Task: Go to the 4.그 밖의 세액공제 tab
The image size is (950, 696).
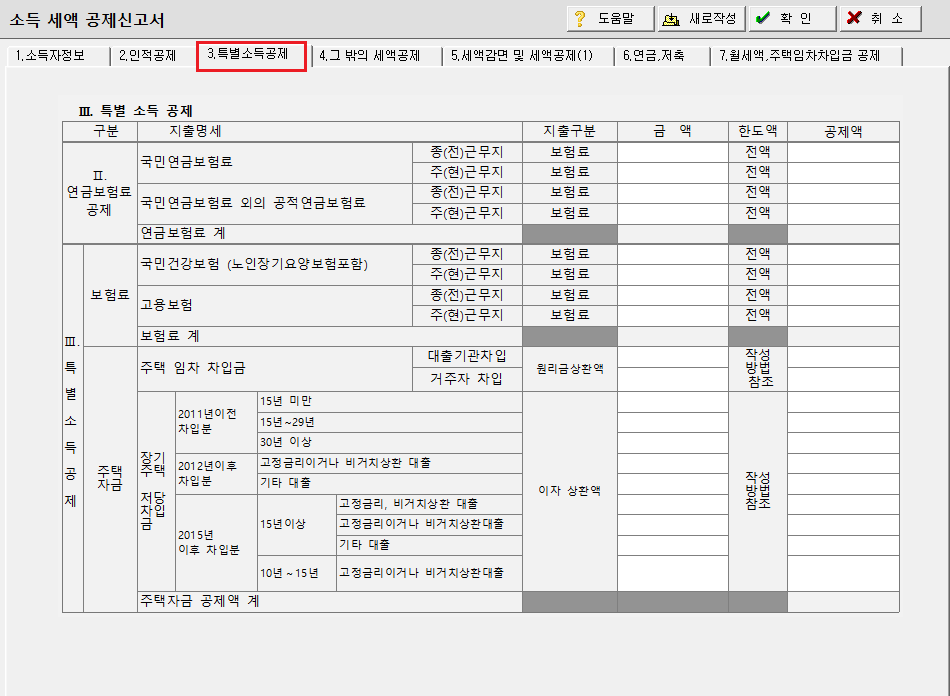Action: coord(370,56)
